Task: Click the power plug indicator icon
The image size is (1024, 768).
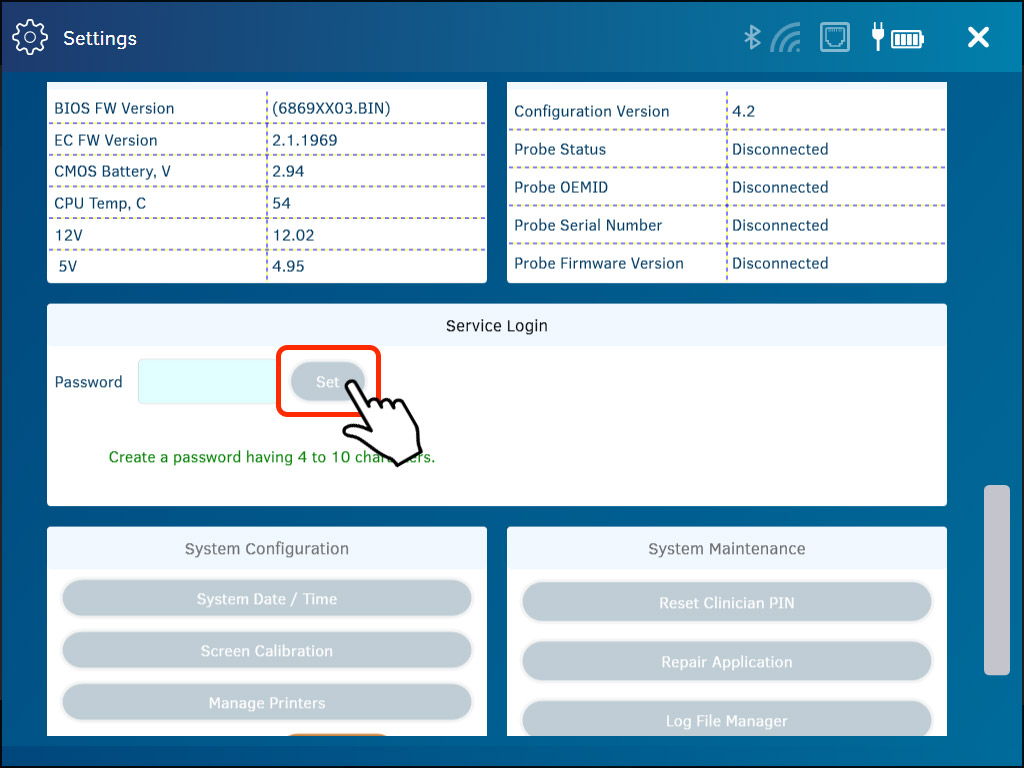Action: point(875,36)
